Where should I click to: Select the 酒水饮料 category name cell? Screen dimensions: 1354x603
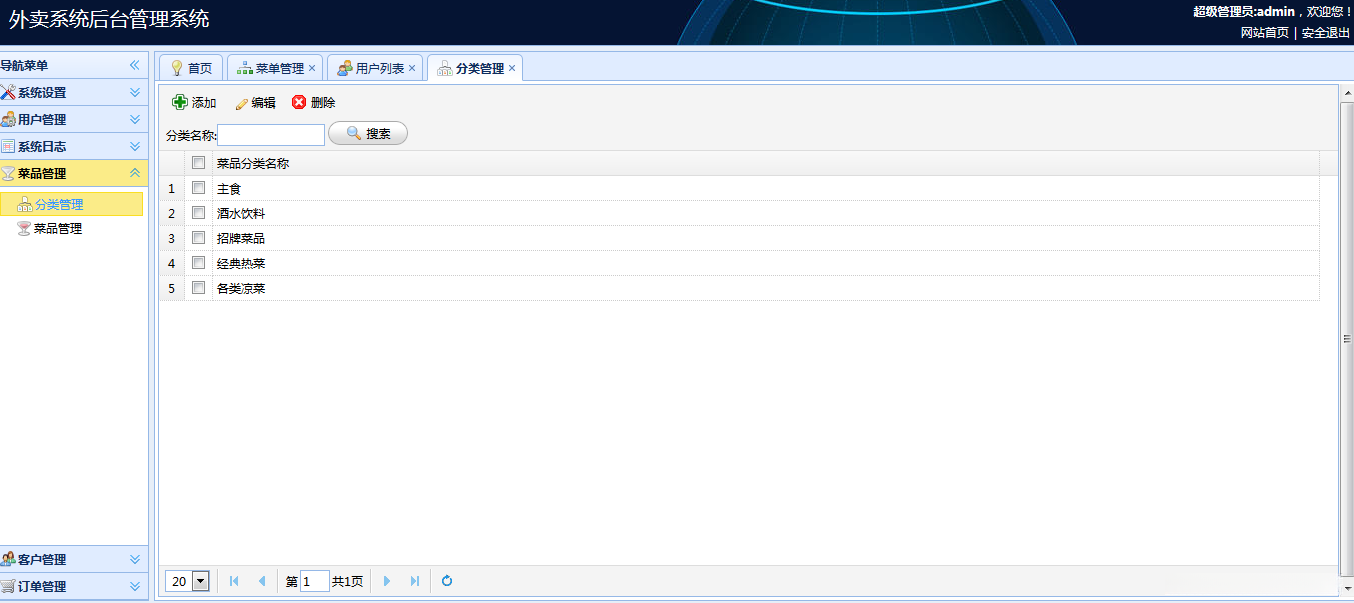tap(765, 213)
